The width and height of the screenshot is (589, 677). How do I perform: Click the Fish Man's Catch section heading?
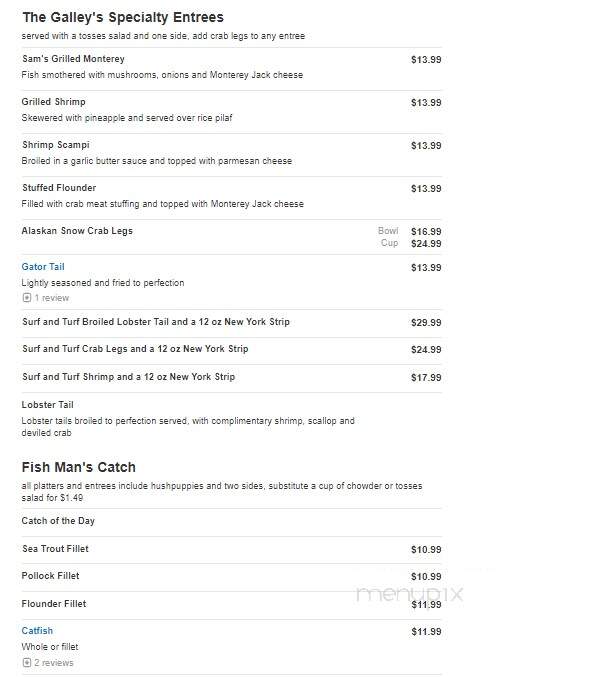coord(79,467)
